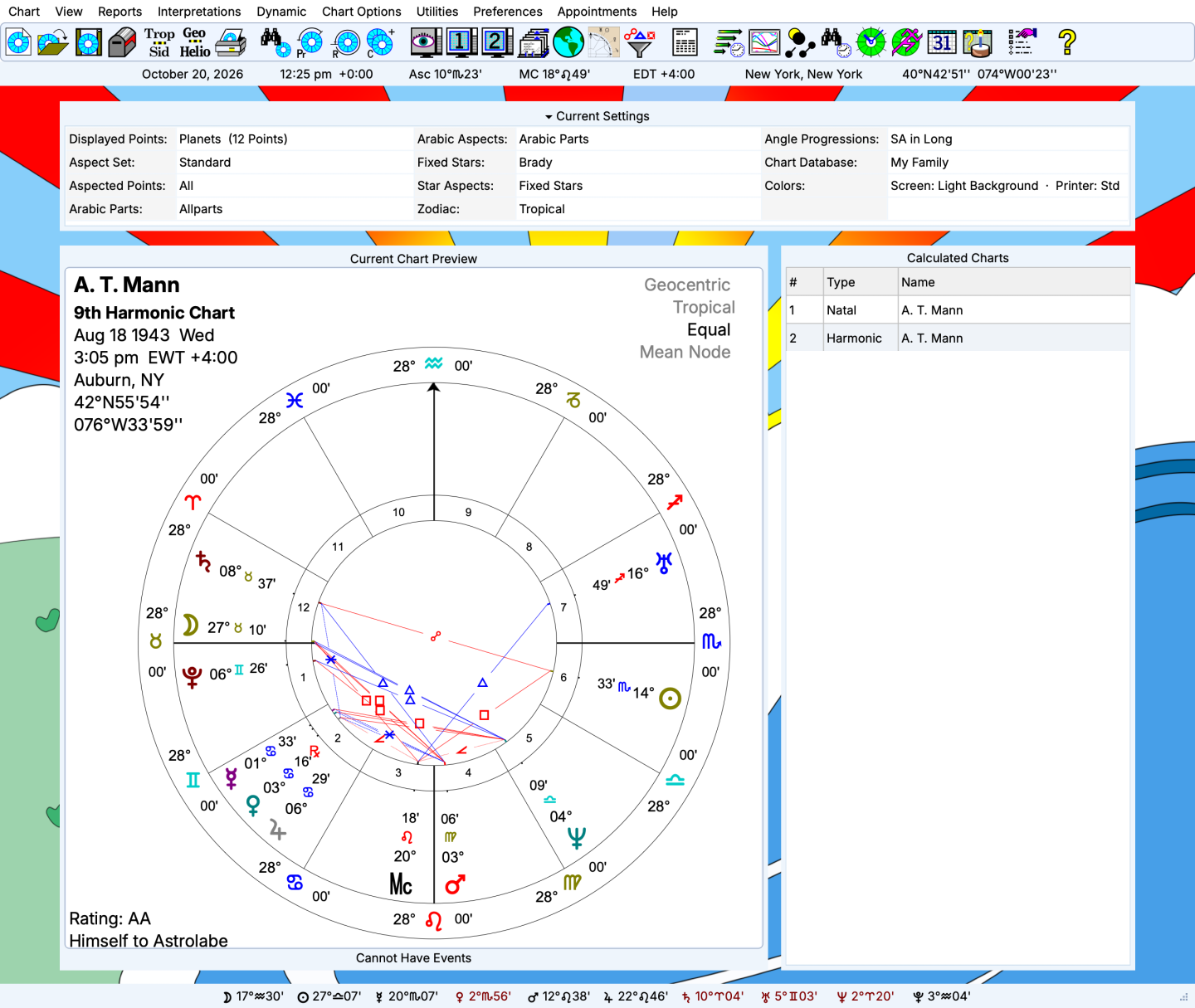The height and width of the screenshot is (1008, 1195).
Task: Click the Print chart printer icon
Action: (x=231, y=42)
